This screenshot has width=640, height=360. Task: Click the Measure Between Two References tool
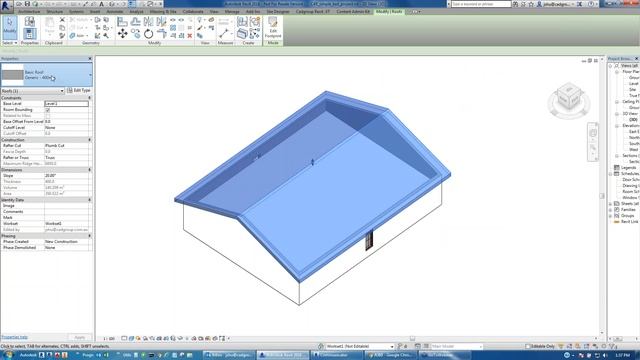point(224,33)
